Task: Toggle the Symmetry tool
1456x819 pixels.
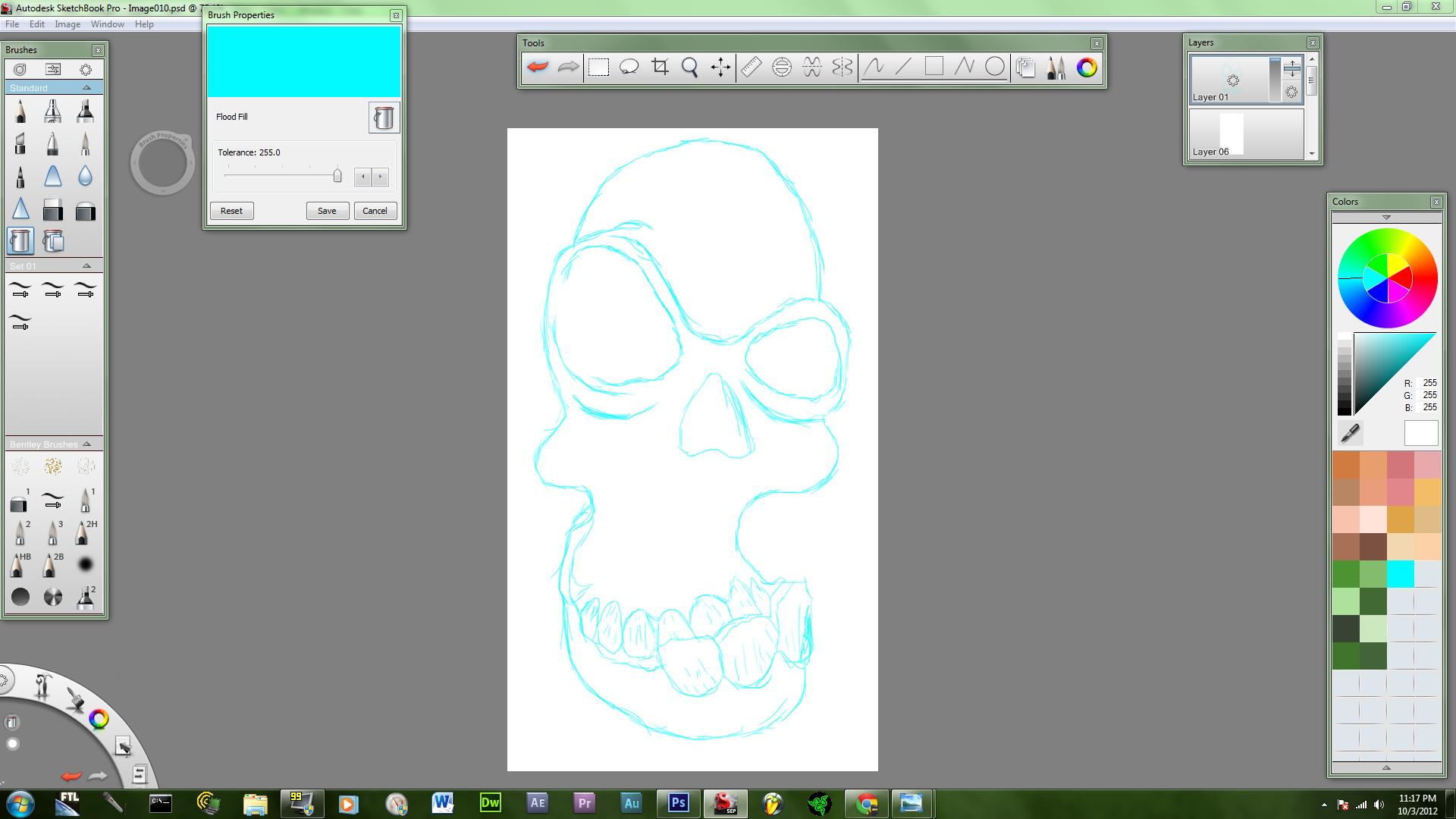Action: [843, 67]
